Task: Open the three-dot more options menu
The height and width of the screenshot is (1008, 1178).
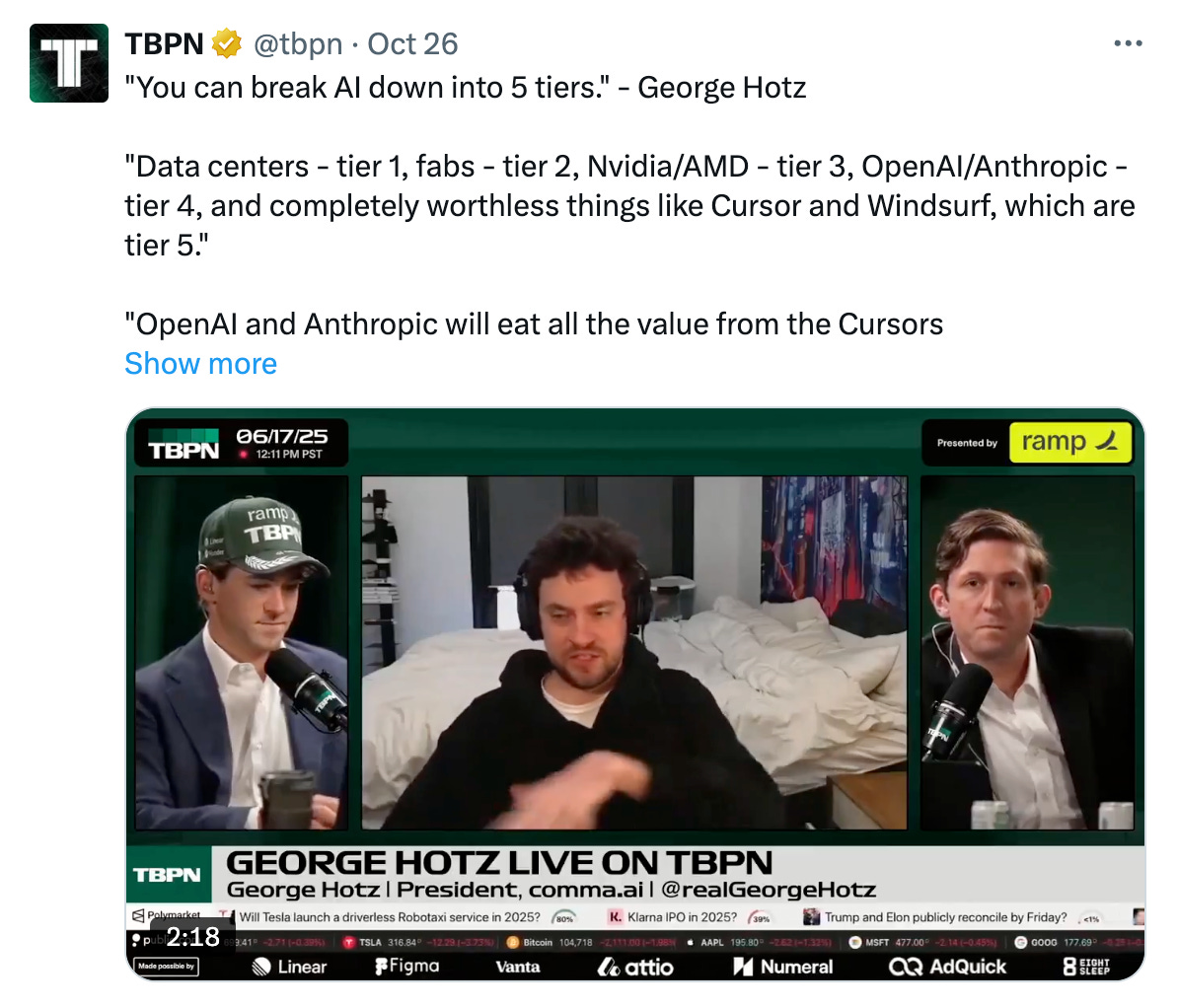Action: click(x=1128, y=43)
